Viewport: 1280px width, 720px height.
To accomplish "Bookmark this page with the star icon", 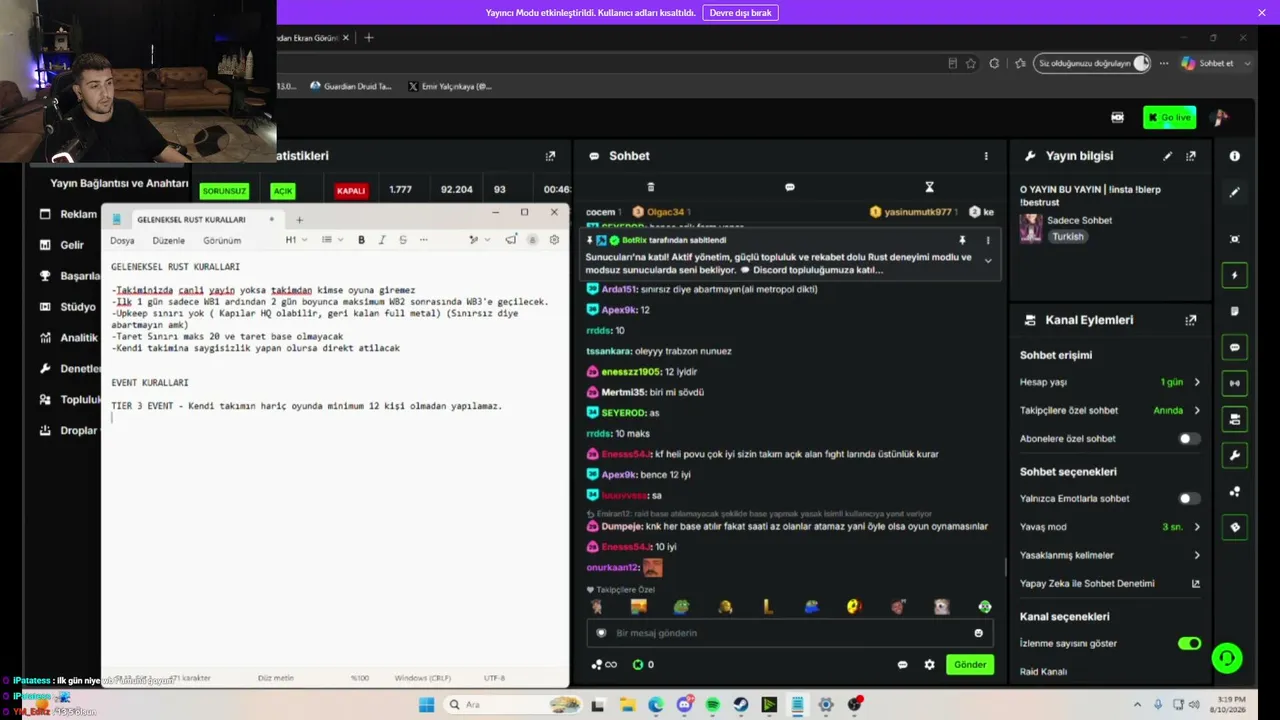I will pyautogui.click(x=970, y=63).
